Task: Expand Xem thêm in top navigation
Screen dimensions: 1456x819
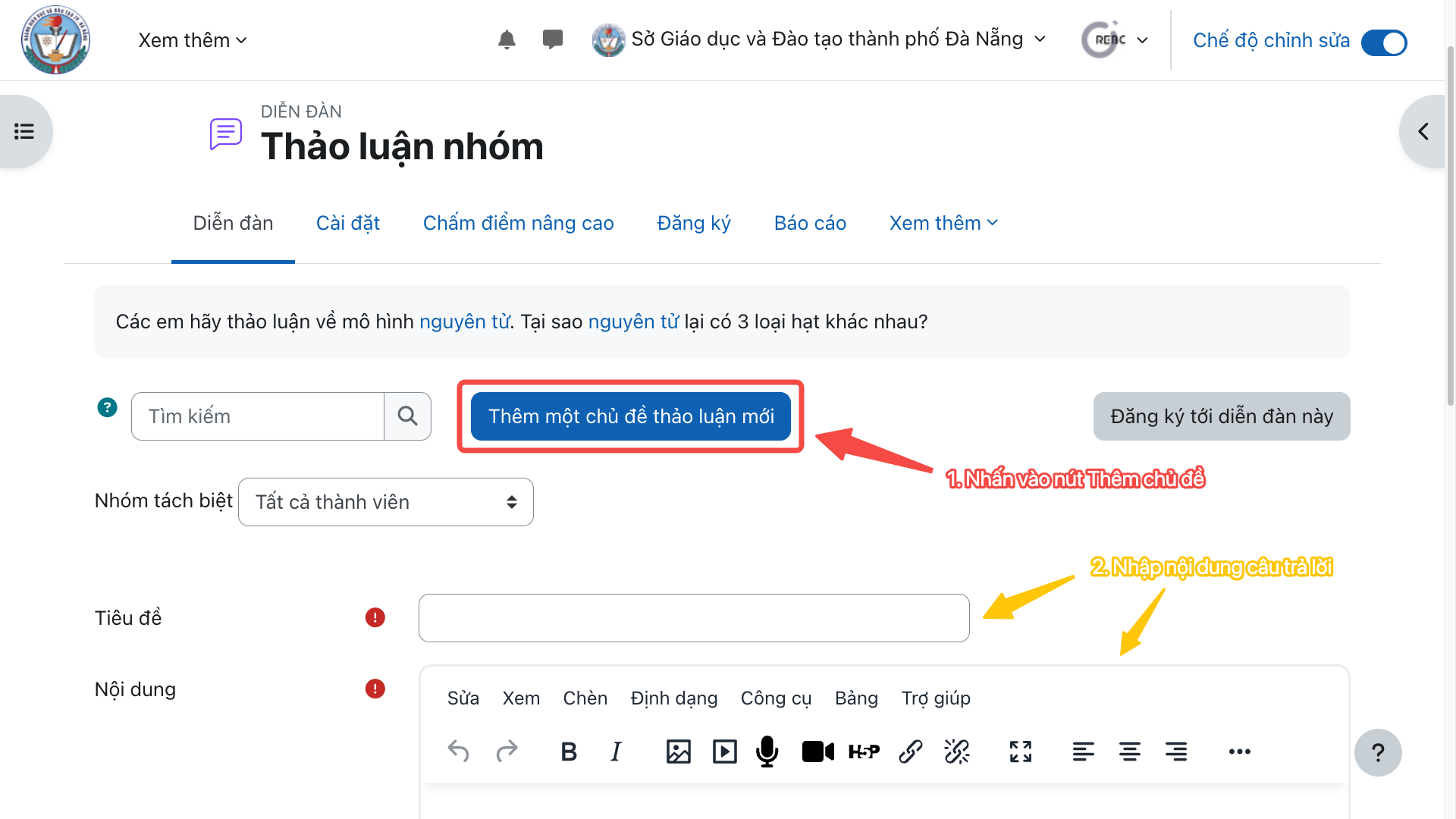Action: (x=193, y=40)
